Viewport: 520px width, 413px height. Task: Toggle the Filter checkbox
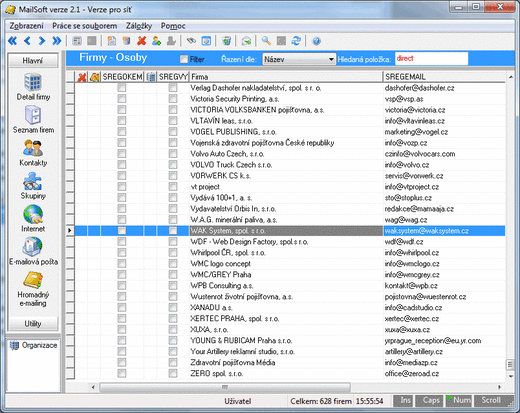(x=184, y=59)
